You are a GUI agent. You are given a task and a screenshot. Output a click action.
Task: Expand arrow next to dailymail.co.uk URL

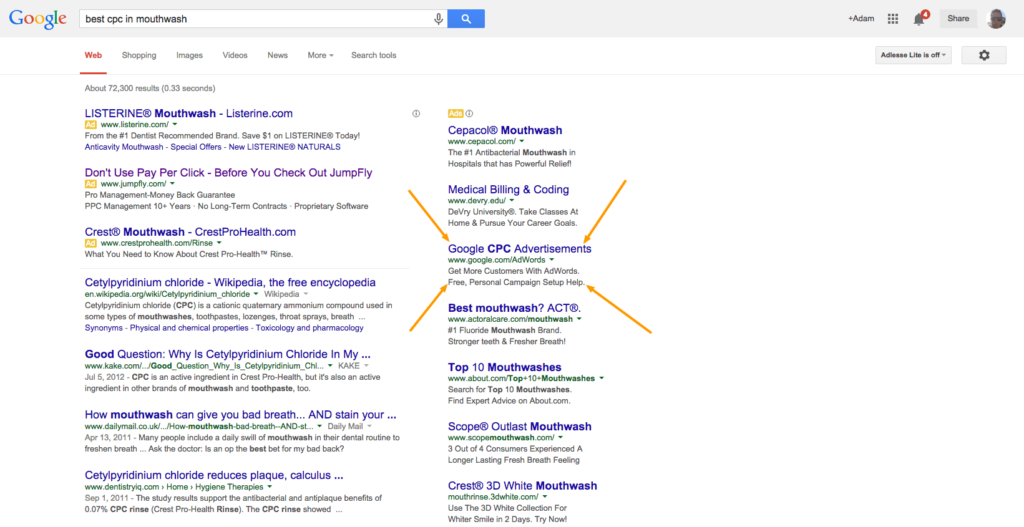[x=320, y=426]
